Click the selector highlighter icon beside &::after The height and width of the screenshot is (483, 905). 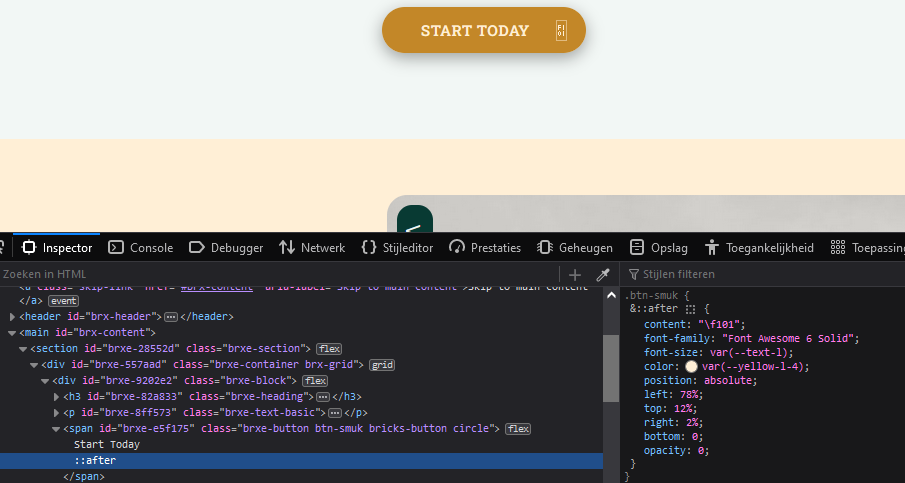pyautogui.click(x=691, y=309)
